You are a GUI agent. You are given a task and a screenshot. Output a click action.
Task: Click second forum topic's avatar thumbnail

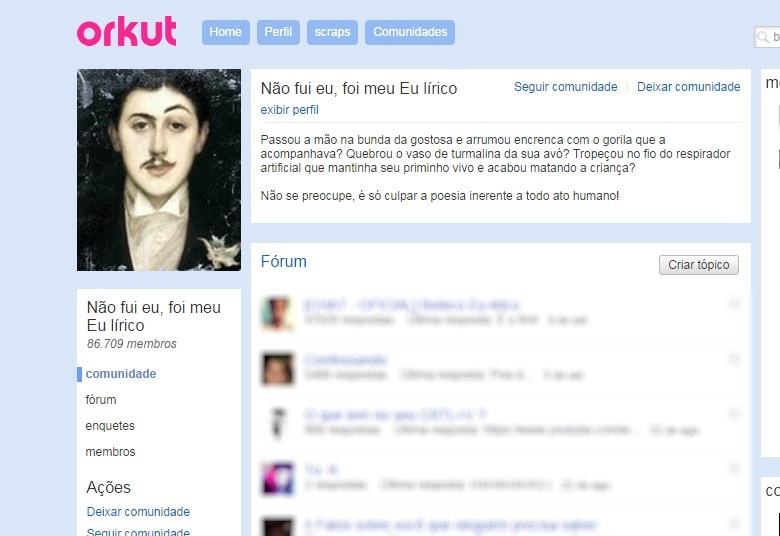[x=277, y=369]
